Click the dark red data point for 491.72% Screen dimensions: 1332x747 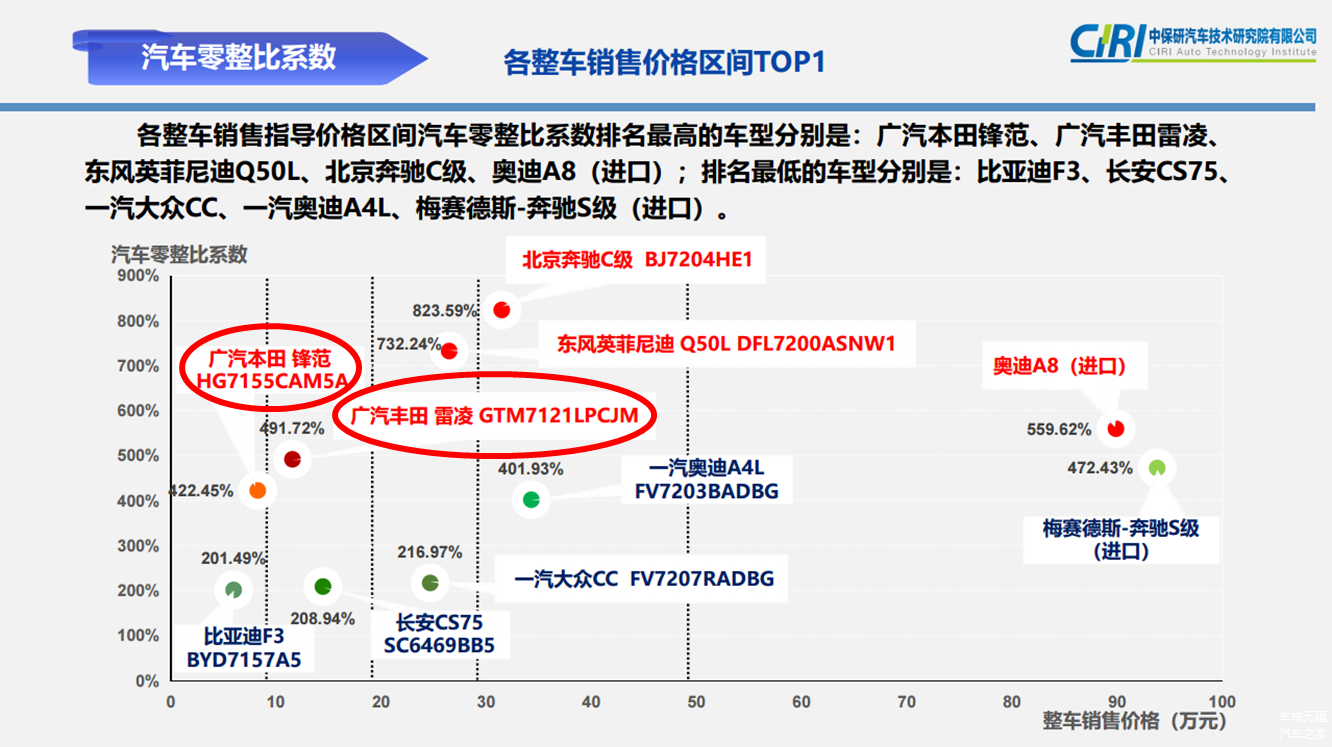292,459
